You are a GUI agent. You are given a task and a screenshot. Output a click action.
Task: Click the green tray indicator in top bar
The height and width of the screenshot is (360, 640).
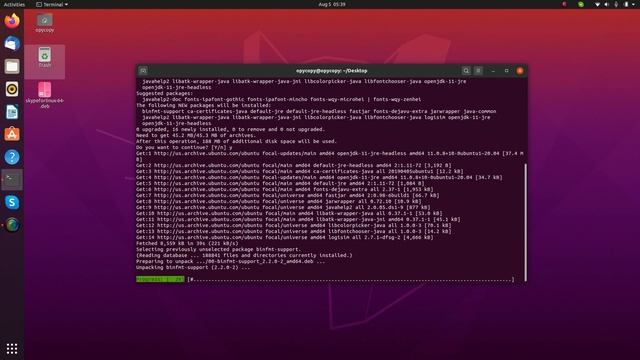tap(581, 4)
